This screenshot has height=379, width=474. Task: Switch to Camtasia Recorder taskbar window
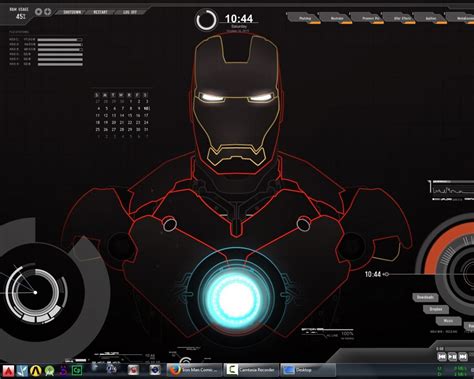[251, 370]
